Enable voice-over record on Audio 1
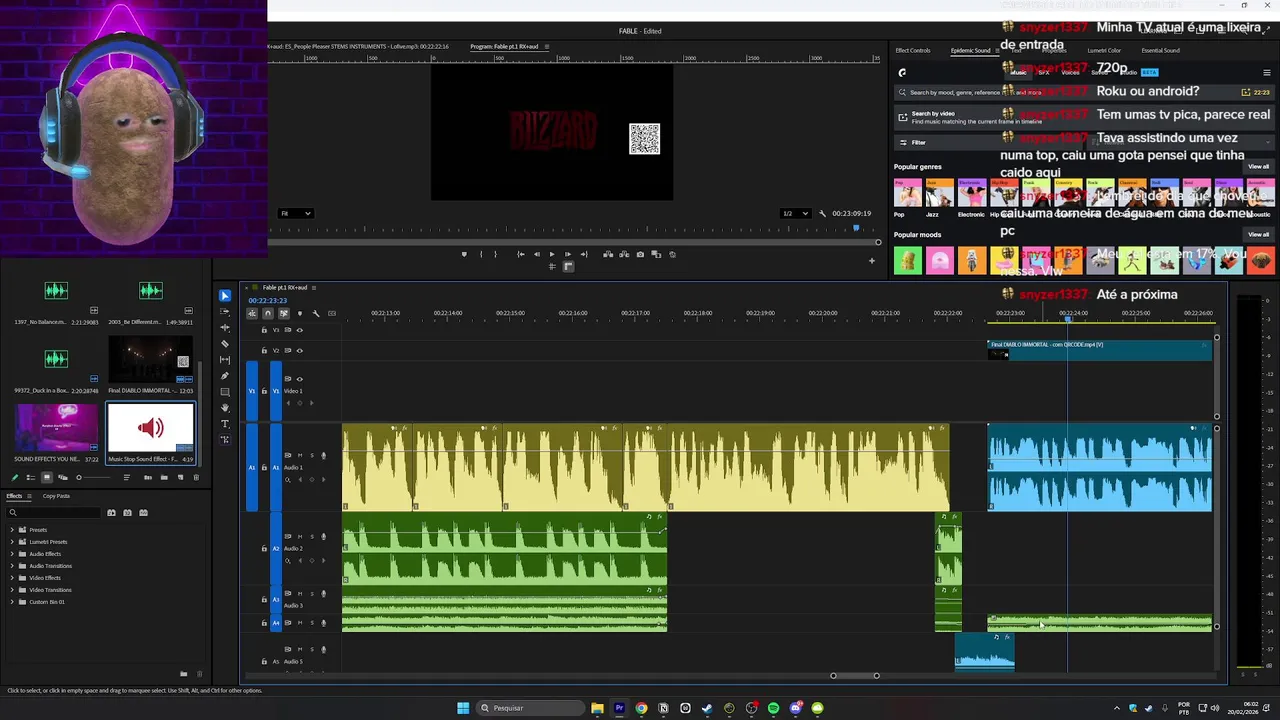The image size is (1280, 720). pos(323,455)
